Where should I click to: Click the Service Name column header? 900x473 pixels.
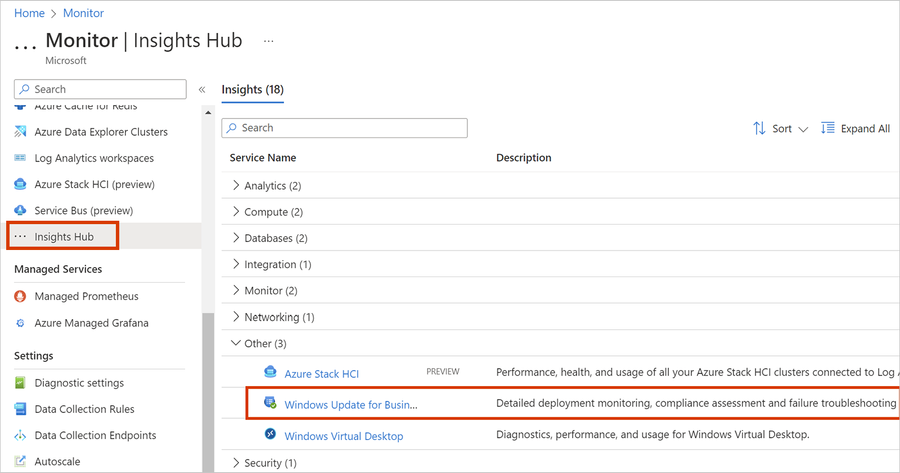pyautogui.click(x=263, y=158)
